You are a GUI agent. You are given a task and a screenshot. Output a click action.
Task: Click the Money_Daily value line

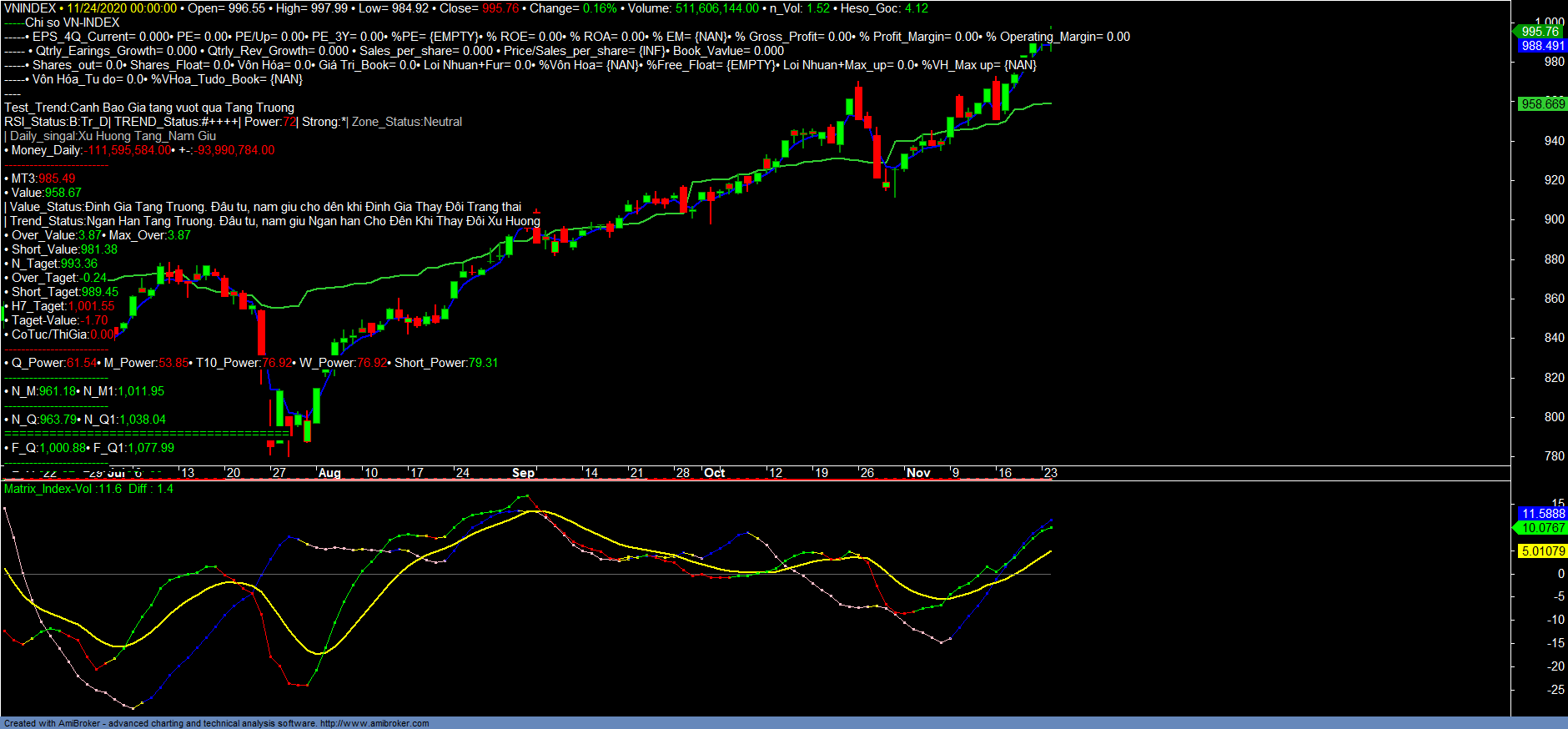point(140,150)
